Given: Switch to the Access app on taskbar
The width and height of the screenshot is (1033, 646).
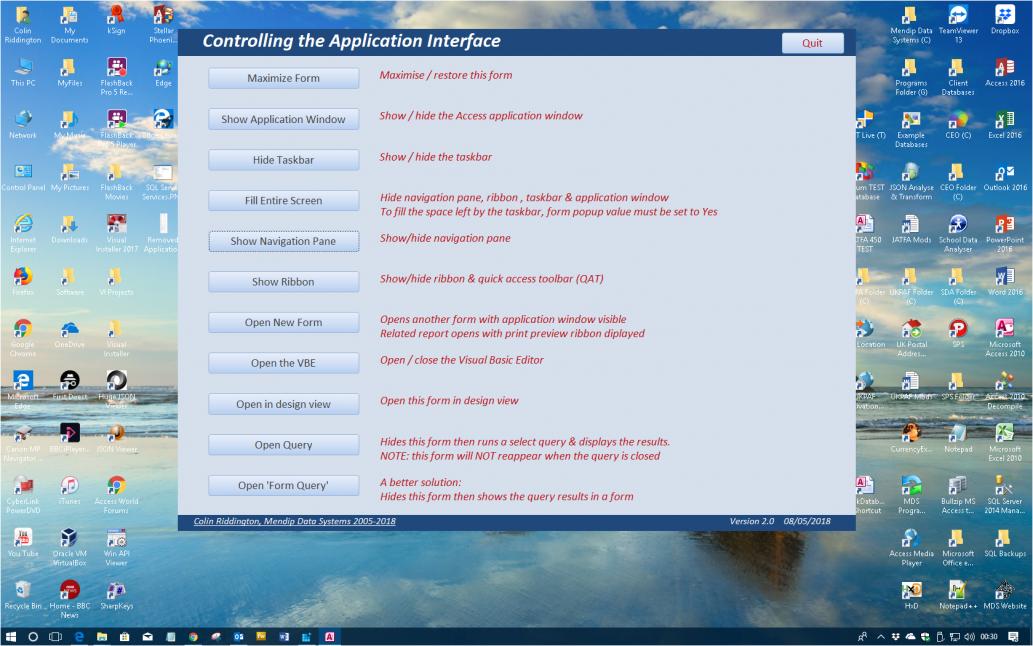Looking at the screenshot, I should point(329,637).
